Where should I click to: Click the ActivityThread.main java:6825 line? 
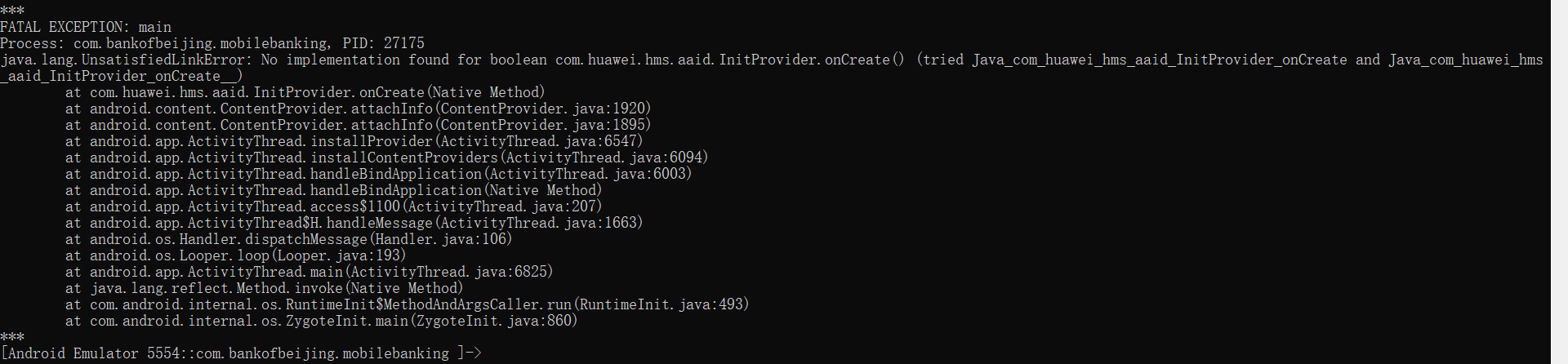pos(310,272)
